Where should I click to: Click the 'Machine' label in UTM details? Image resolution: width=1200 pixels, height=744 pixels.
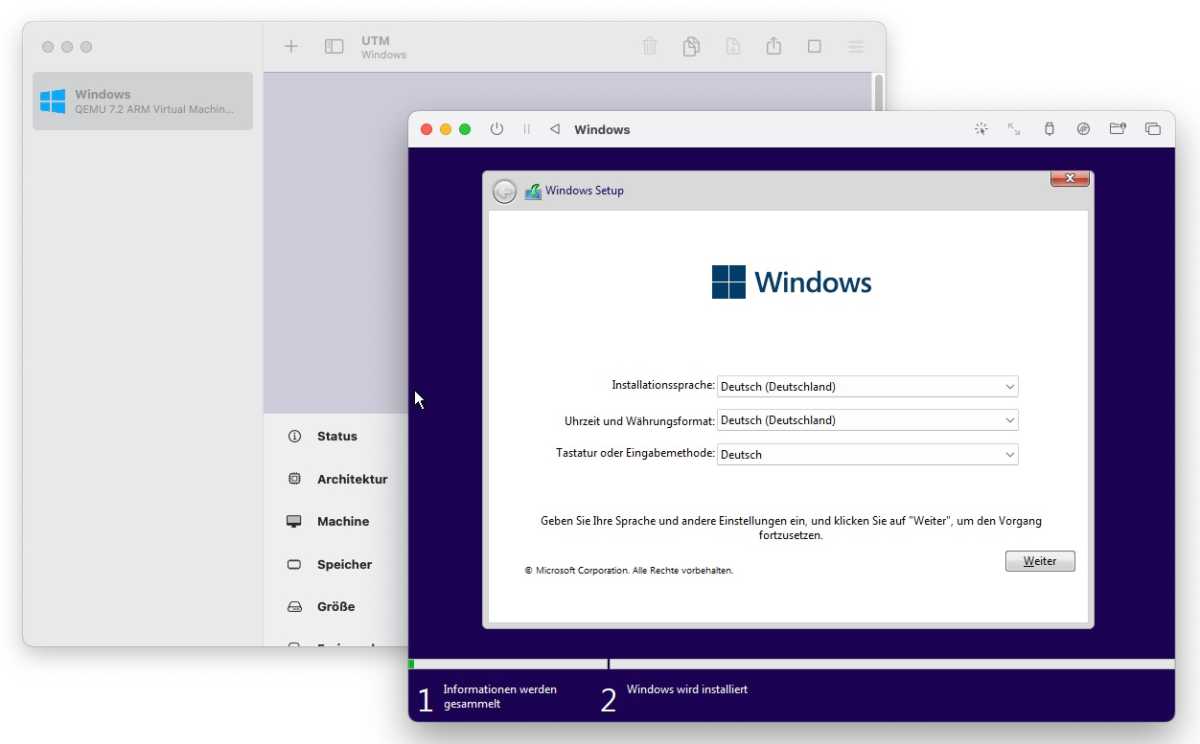[343, 522]
